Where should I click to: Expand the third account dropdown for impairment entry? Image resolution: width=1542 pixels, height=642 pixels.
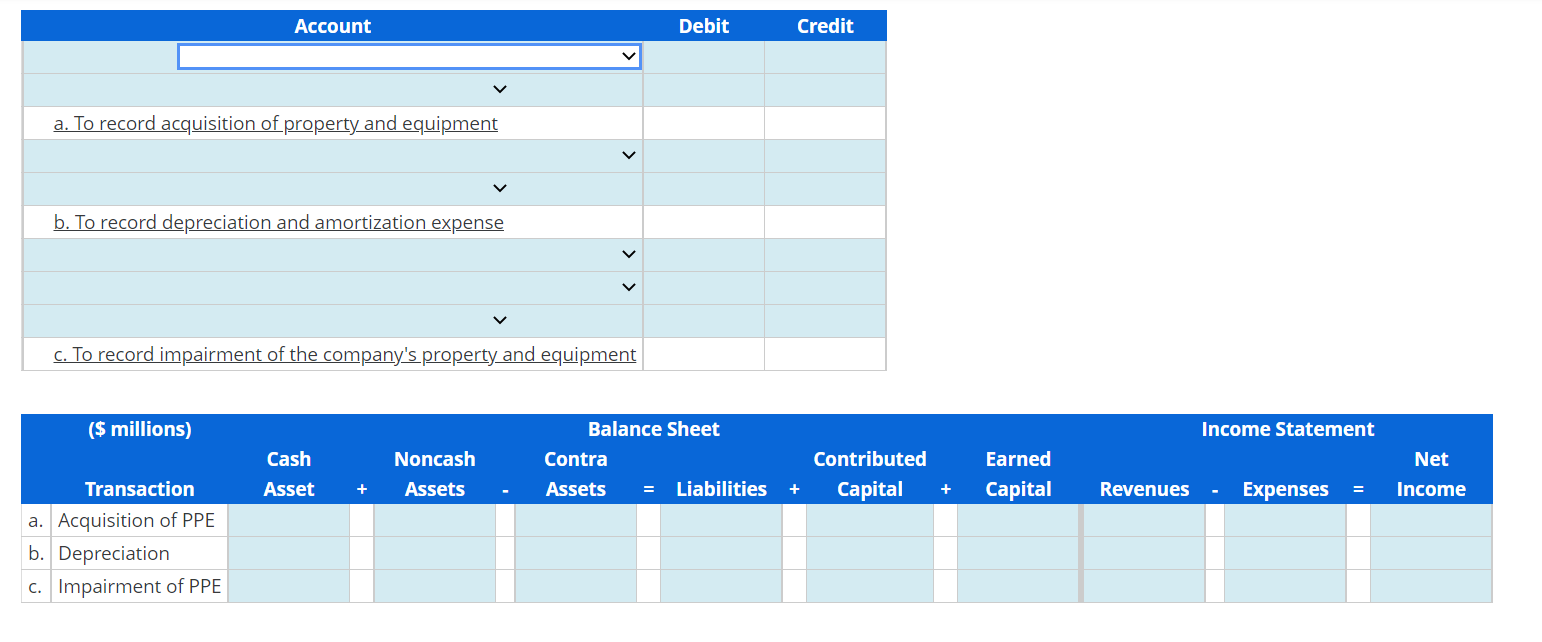tap(332, 321)
